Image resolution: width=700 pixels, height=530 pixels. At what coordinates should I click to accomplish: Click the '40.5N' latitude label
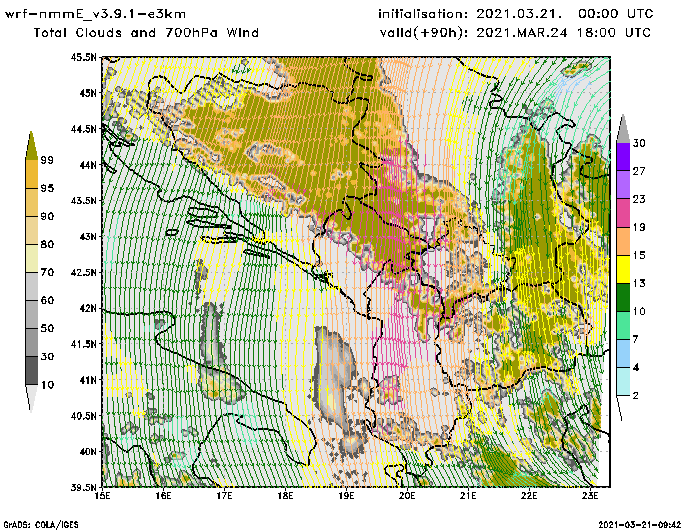[x=83, y=416]
